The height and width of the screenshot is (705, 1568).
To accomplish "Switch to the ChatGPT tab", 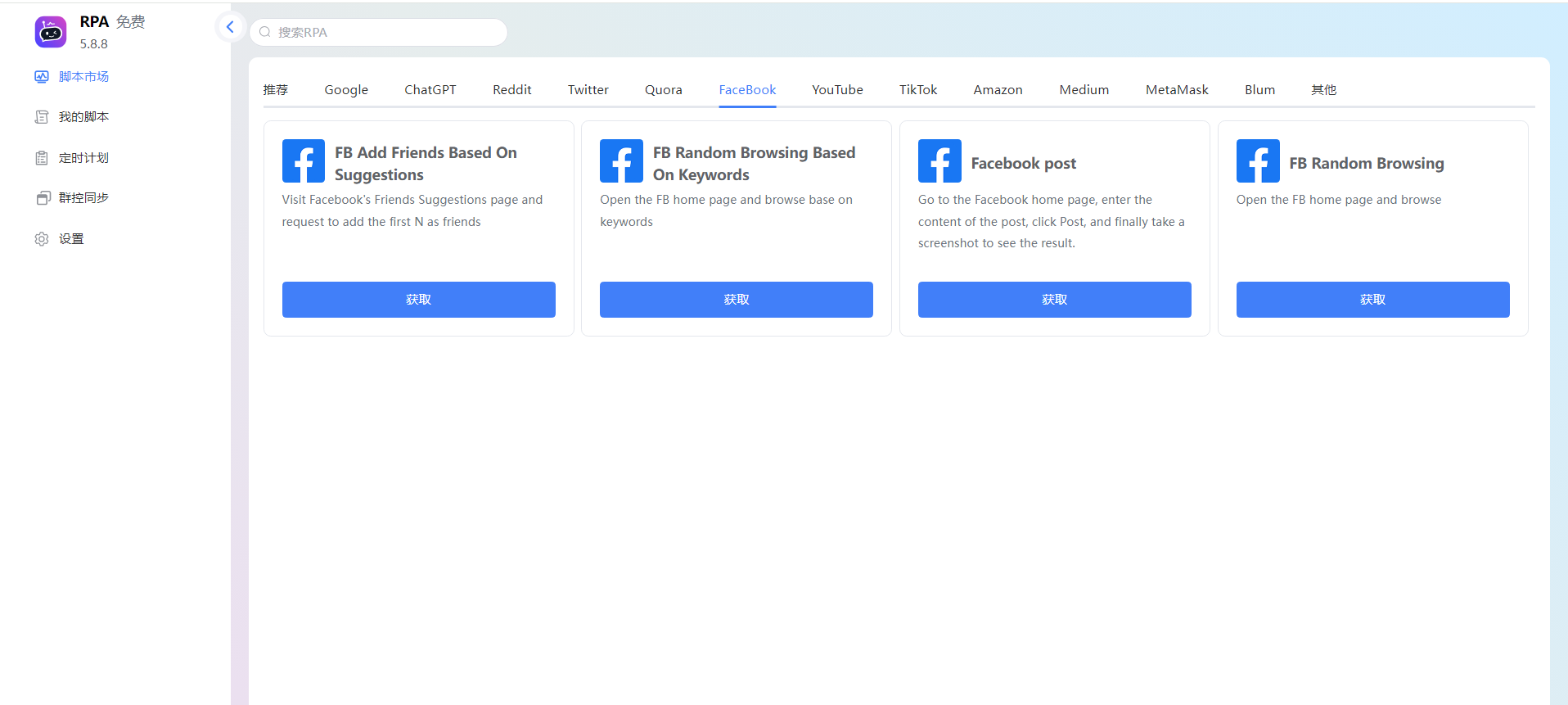I will point(430,89).
